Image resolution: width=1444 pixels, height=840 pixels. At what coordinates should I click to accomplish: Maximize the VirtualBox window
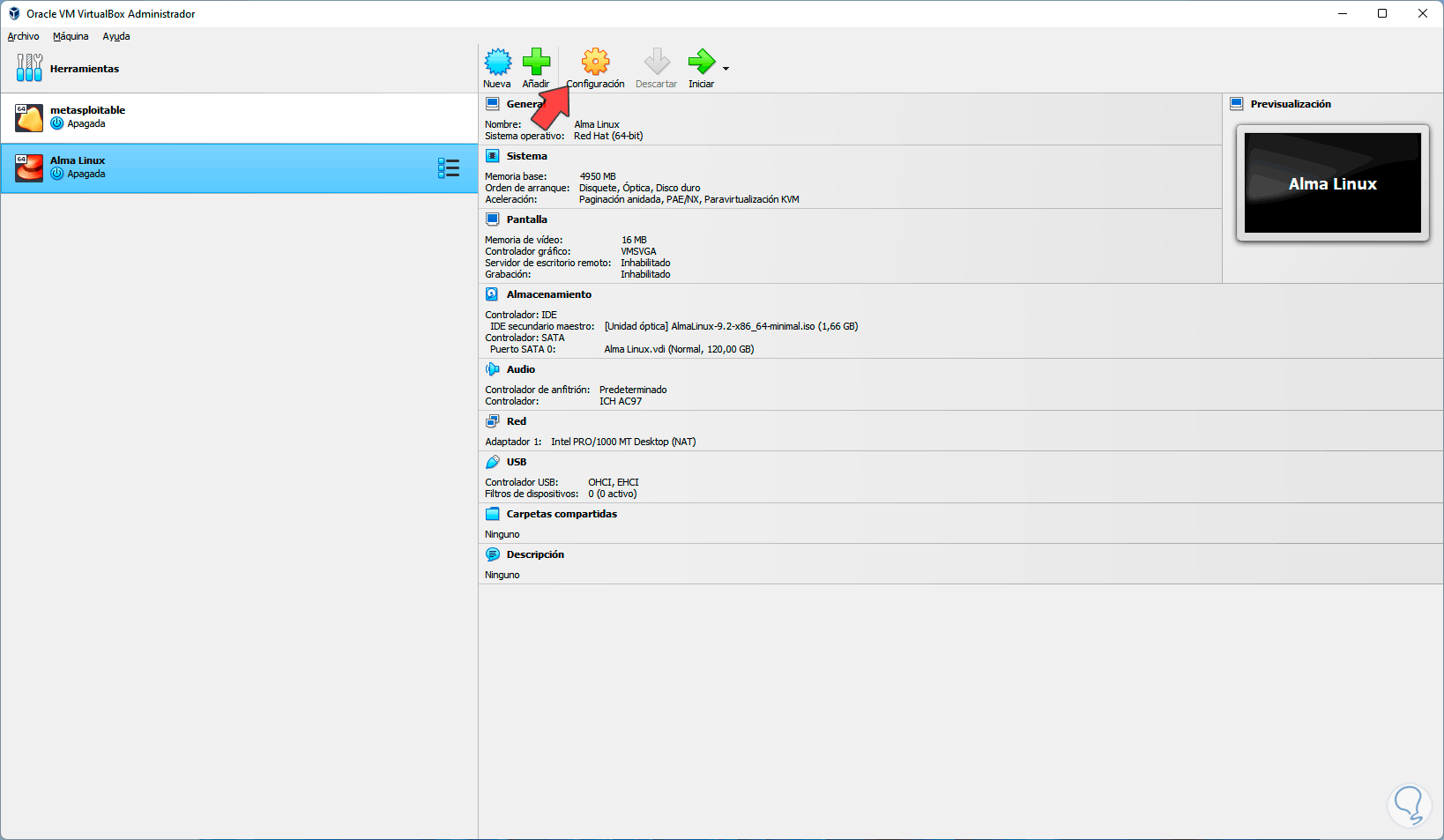(x=1382, y=13)
